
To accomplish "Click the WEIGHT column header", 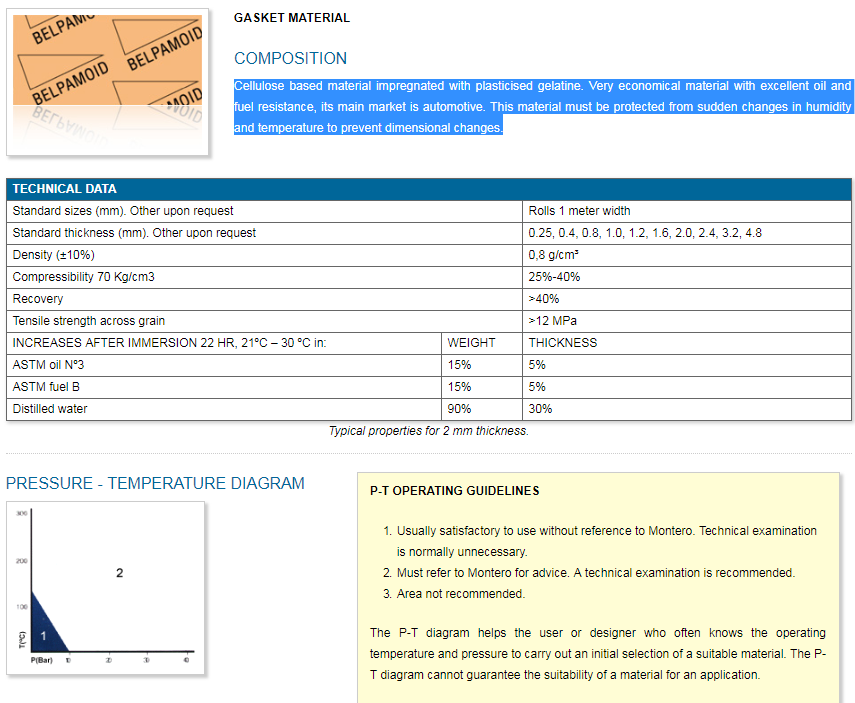I will [x=471, y=343].
